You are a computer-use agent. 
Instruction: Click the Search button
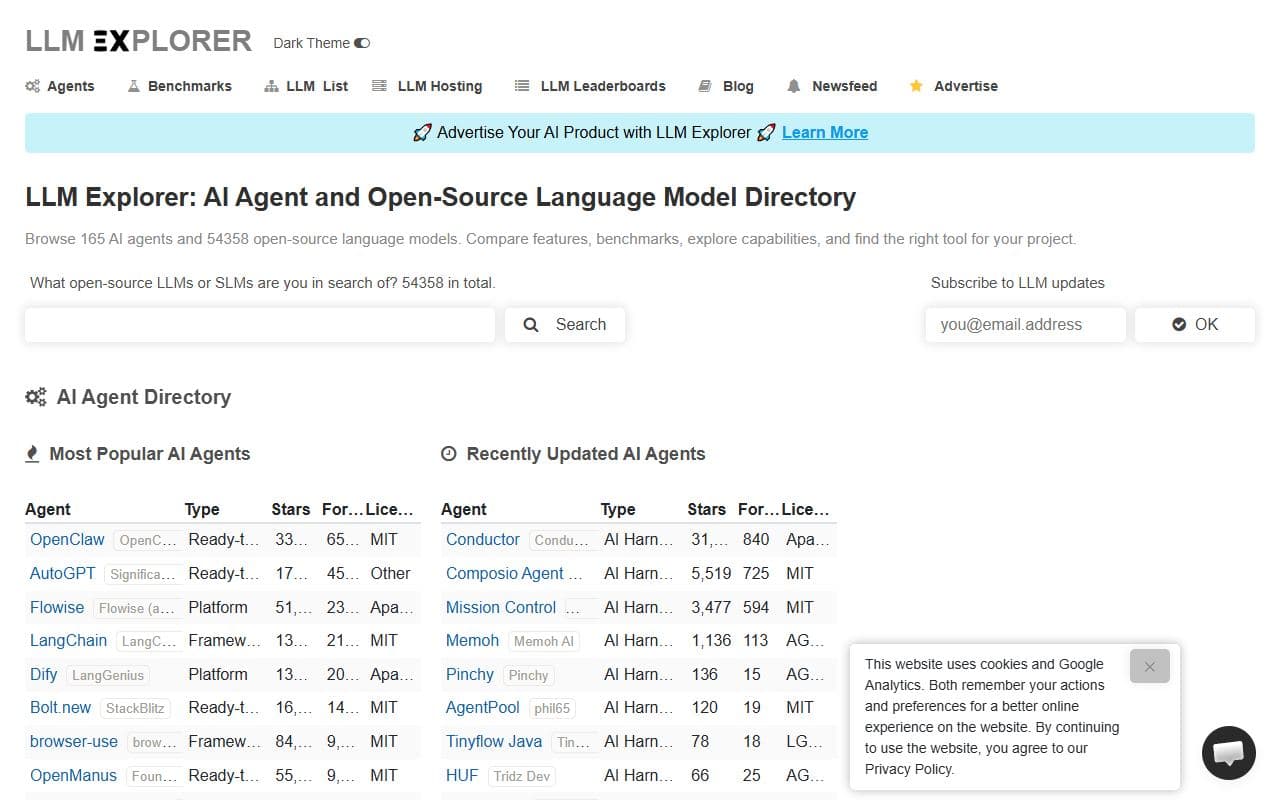565,325
